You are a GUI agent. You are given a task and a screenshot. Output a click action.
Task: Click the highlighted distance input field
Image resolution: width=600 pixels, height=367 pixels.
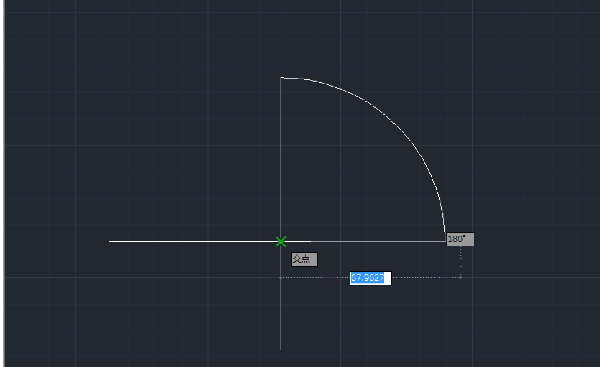(370, 278)
